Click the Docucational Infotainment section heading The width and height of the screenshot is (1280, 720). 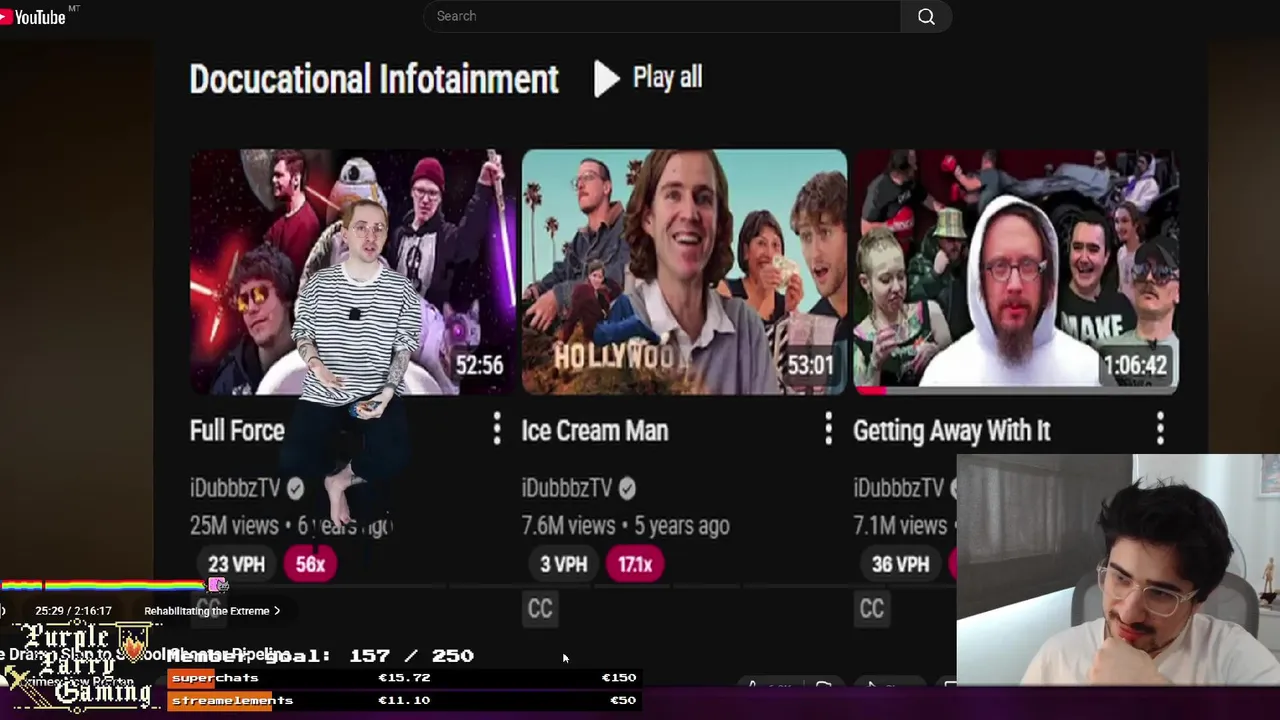pos(374,79)
